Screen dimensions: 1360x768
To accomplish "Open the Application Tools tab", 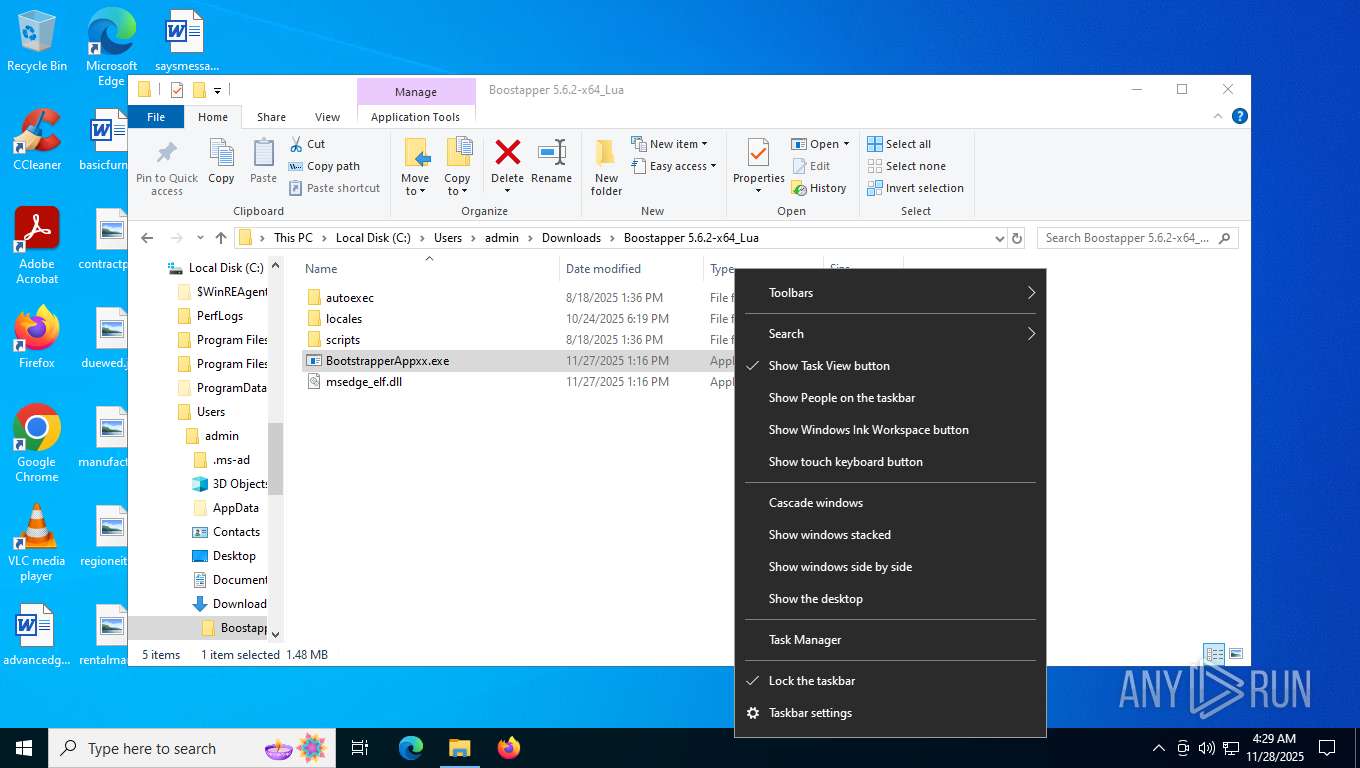I will [415, 117].
